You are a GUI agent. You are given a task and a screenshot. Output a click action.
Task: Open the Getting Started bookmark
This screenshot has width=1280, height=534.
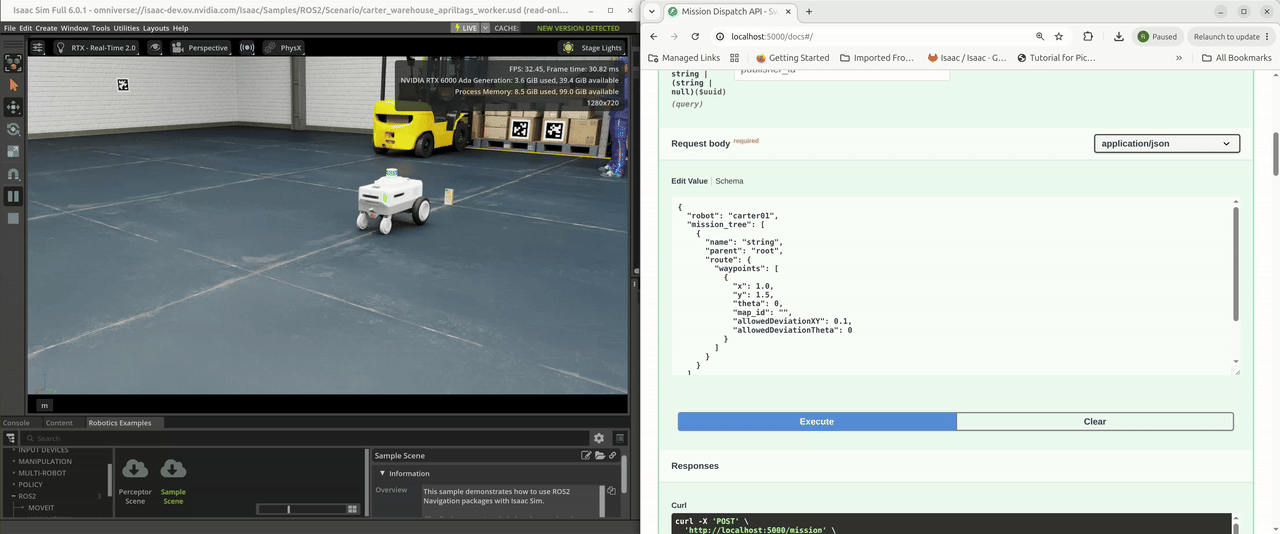pos(793,58)
